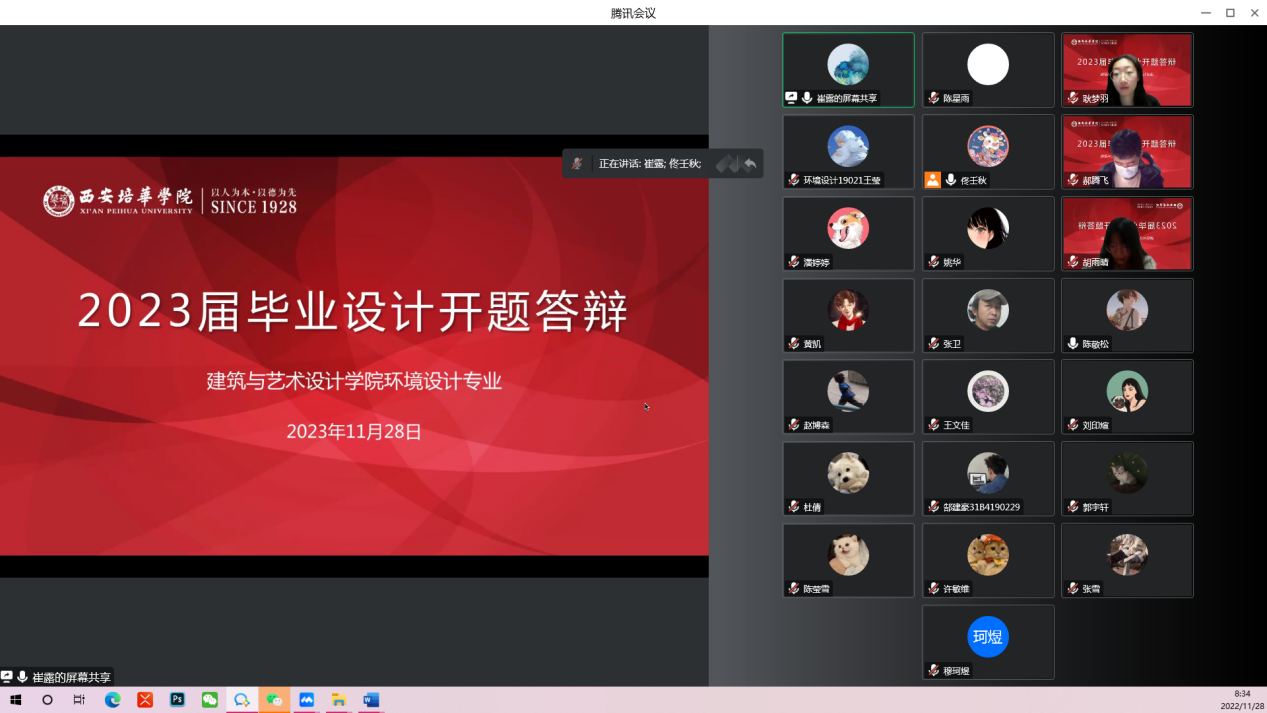Select 张卫's participant tile avatar
The image size is (1267, 713).
point(988,310)
